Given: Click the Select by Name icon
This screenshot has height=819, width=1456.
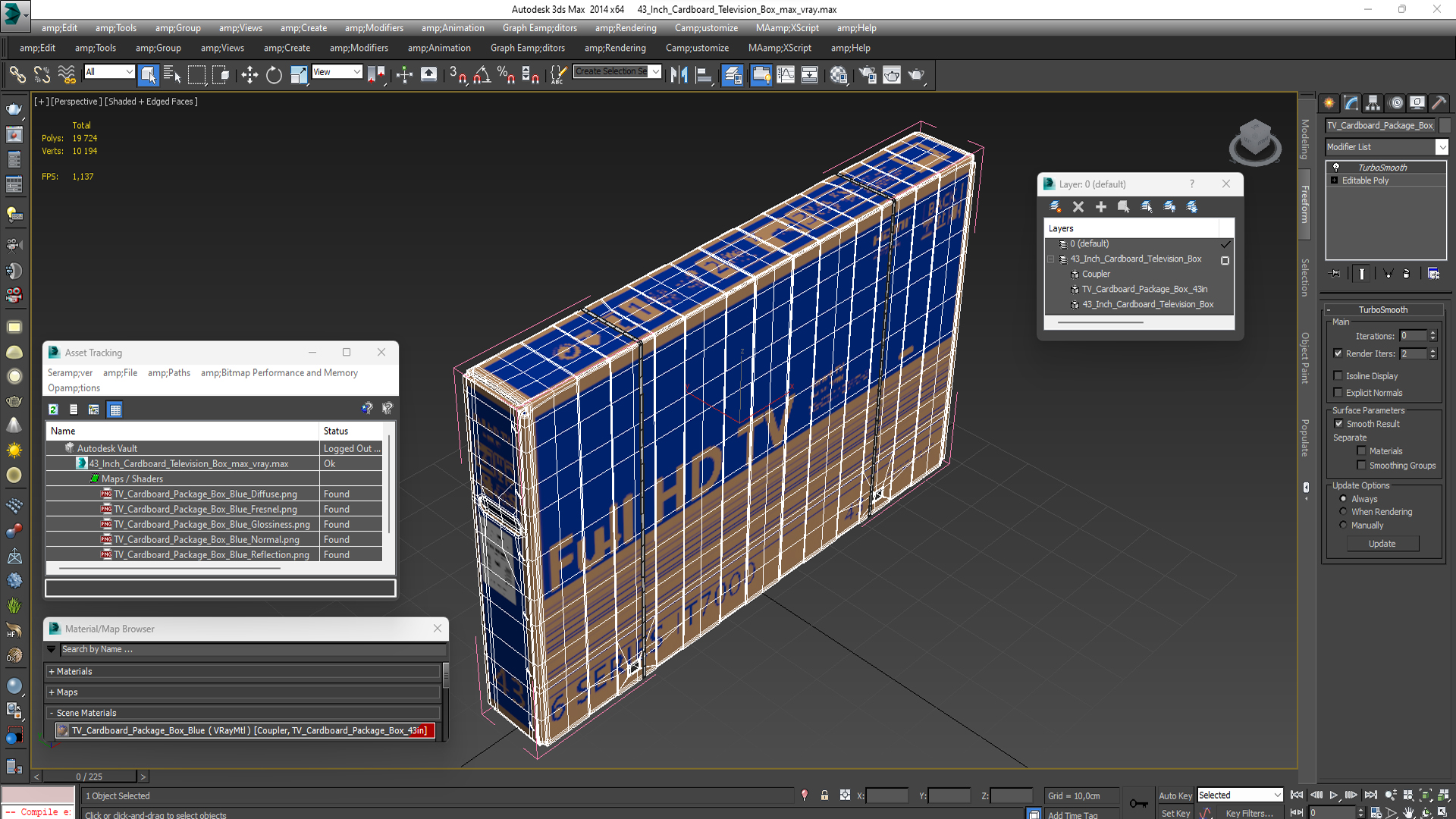Looking at the screenshot, I should pyautogui.click(x=173, y=74).
